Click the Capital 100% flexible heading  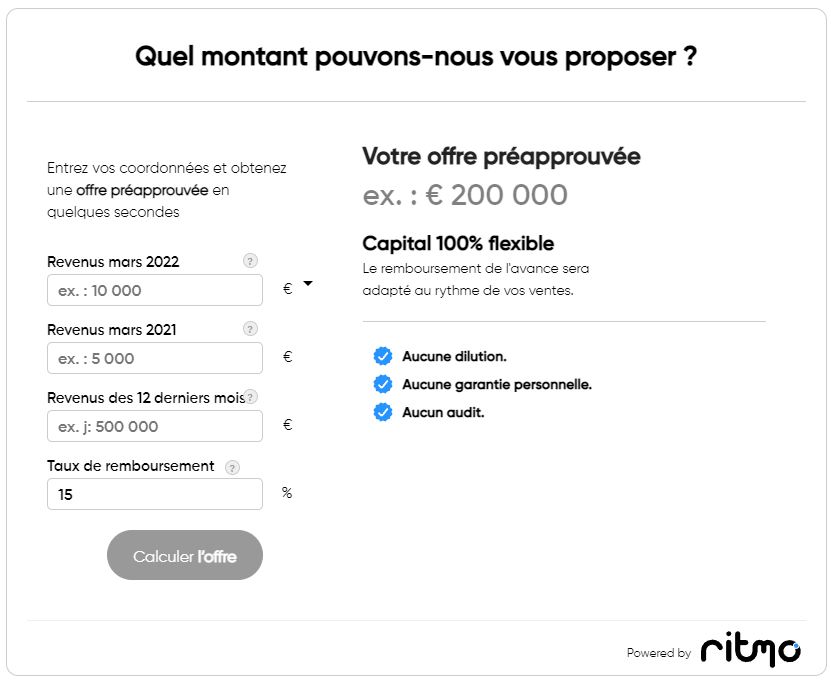click(458, 243)
